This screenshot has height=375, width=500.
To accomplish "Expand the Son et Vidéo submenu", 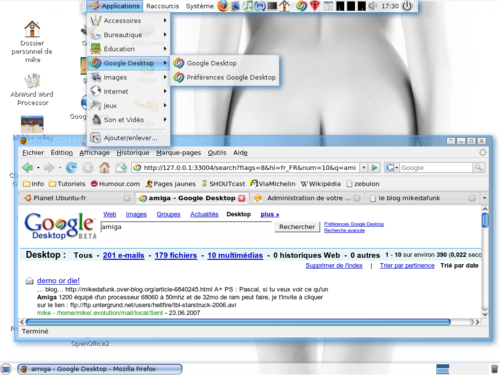I will click(129, 120).
